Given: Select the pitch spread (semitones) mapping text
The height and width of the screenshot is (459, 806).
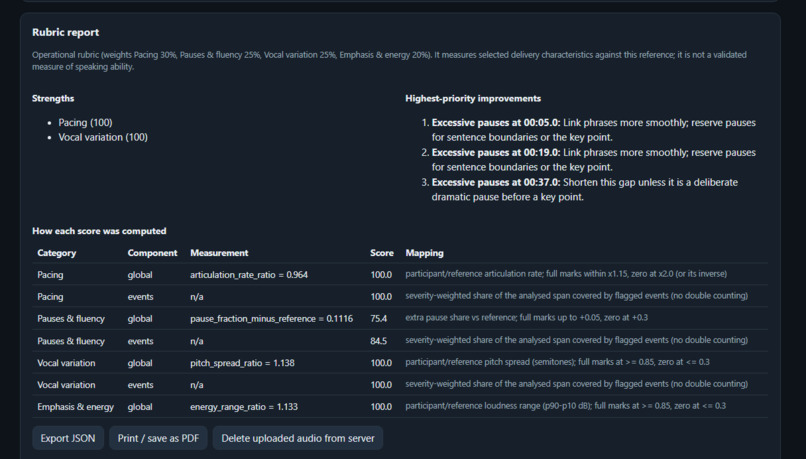Looking at the screenshot, I should pos(557,362).
